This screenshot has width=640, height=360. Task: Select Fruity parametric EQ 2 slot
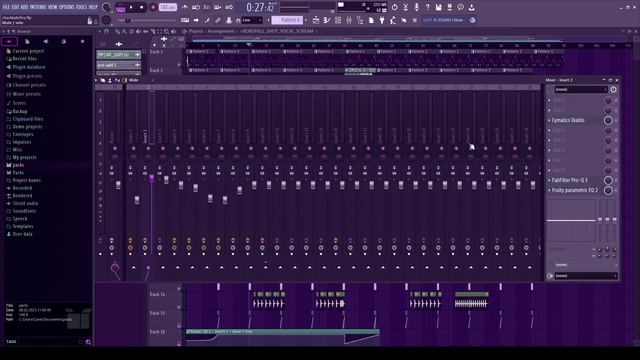click(x=574, y=190)
